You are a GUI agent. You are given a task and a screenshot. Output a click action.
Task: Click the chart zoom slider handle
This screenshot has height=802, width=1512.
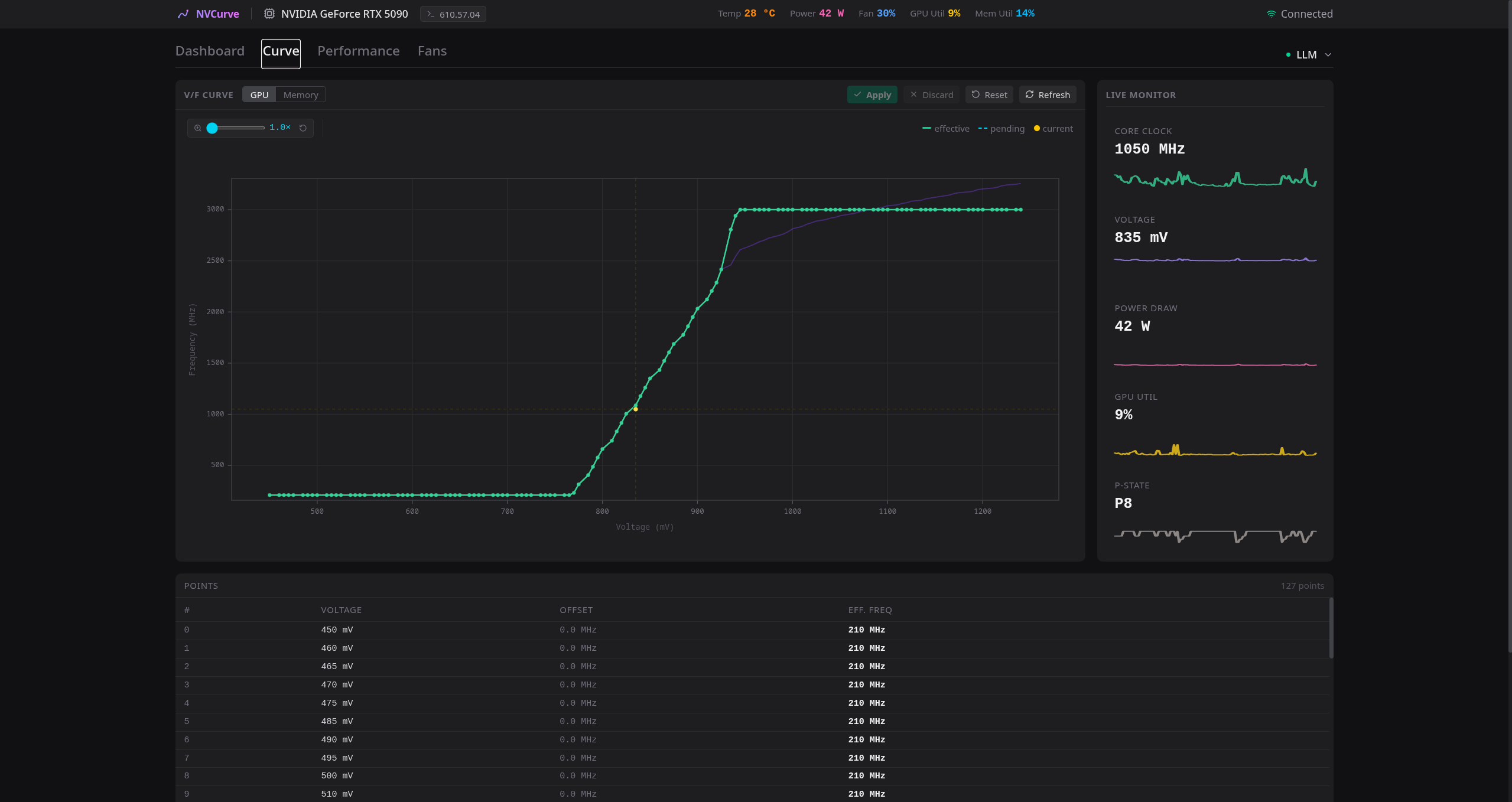pos(212,128)
